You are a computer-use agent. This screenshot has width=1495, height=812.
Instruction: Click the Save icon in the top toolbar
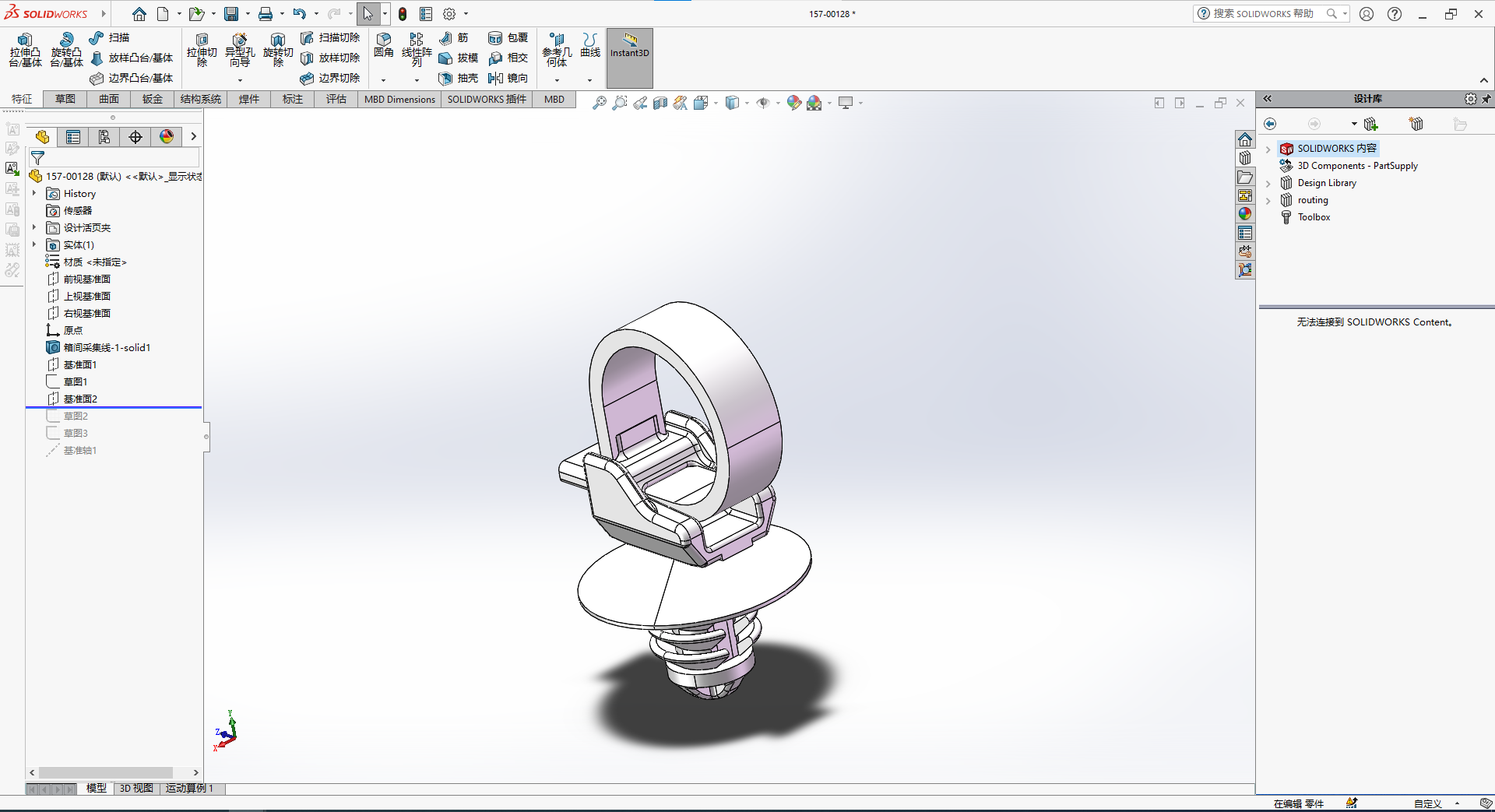click(x=231, y=14)
